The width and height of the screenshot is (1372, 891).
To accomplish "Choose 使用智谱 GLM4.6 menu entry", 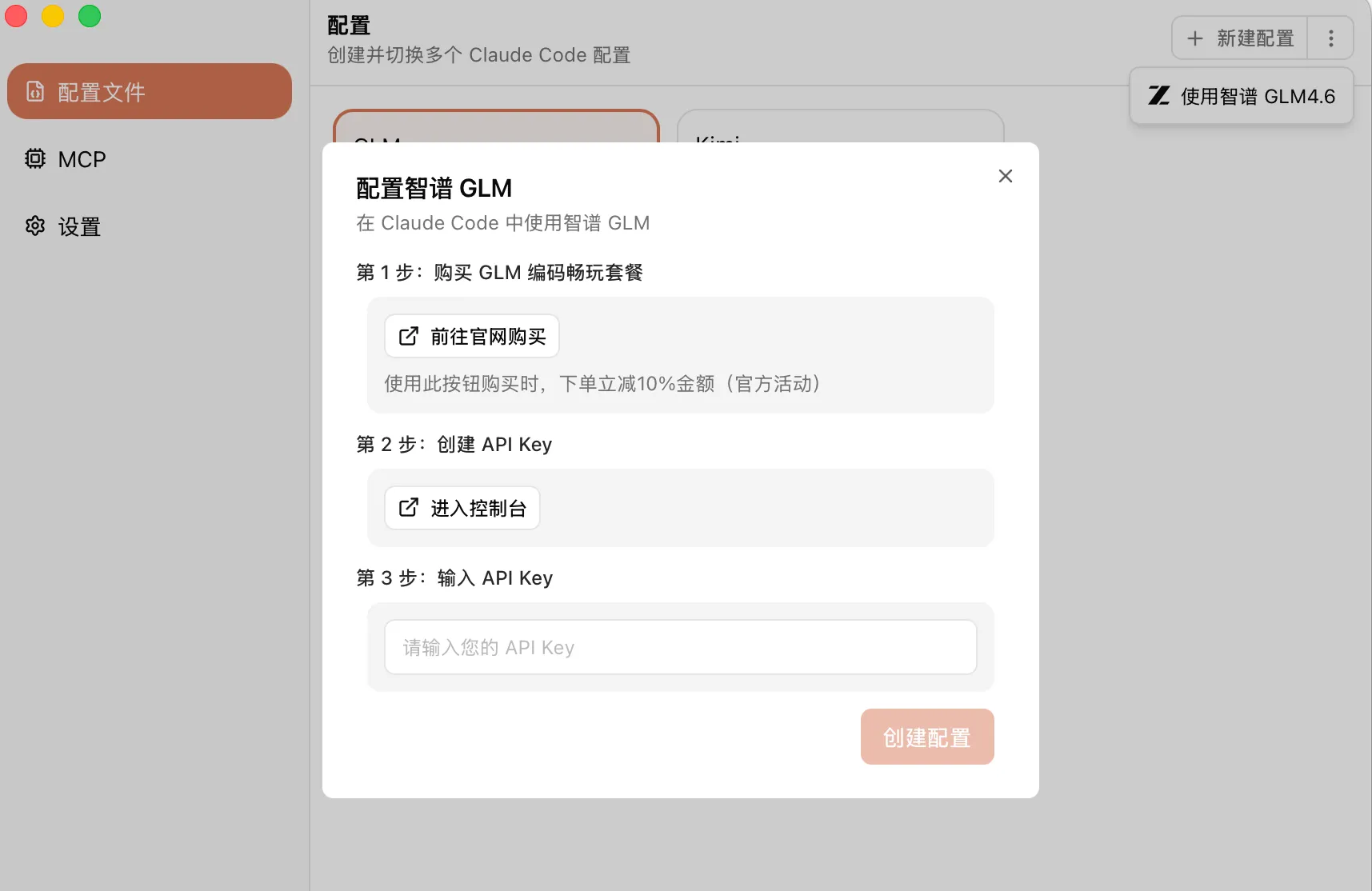I will point(1257,97).
